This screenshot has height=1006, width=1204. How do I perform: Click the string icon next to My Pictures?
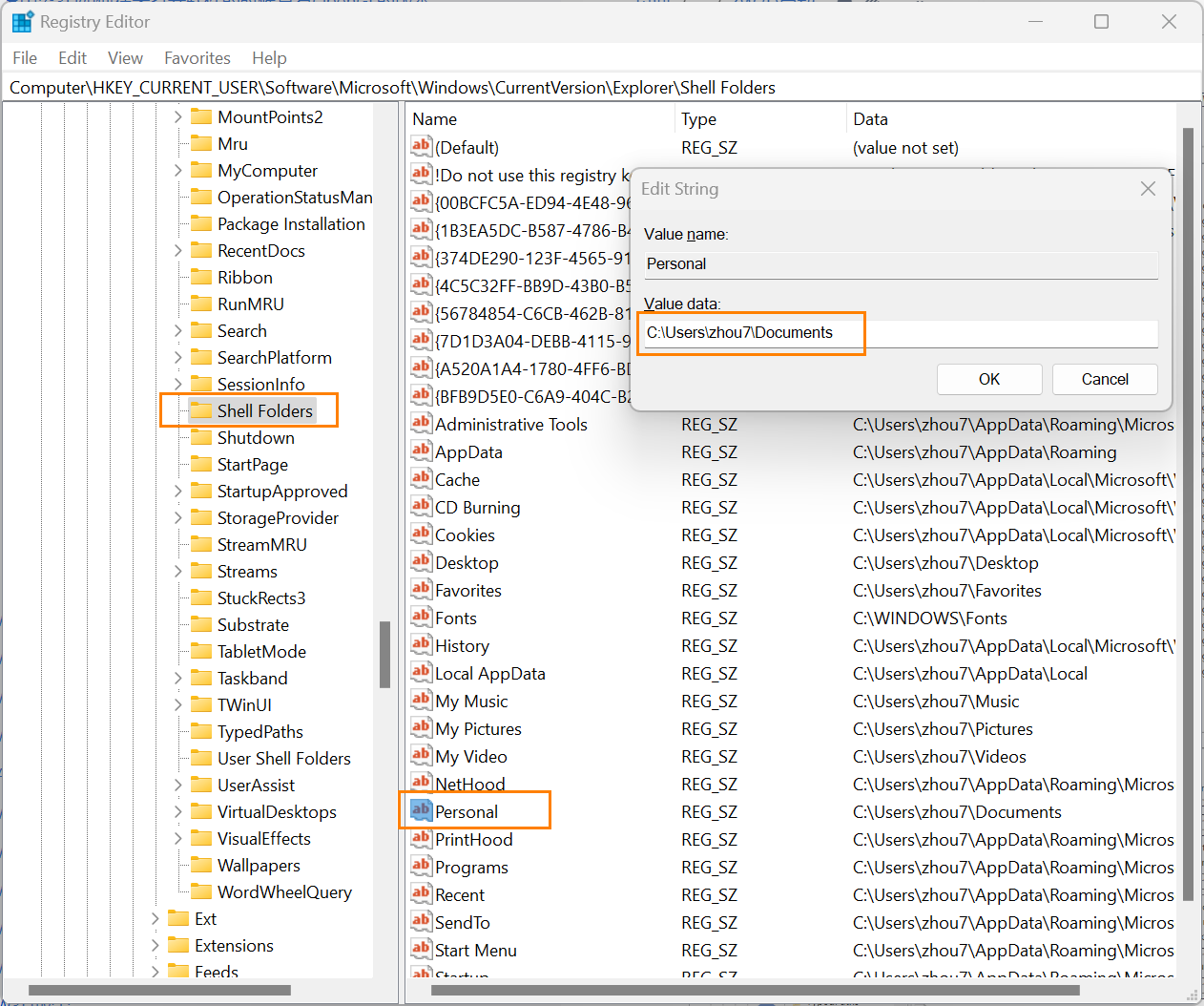point(421,727)
